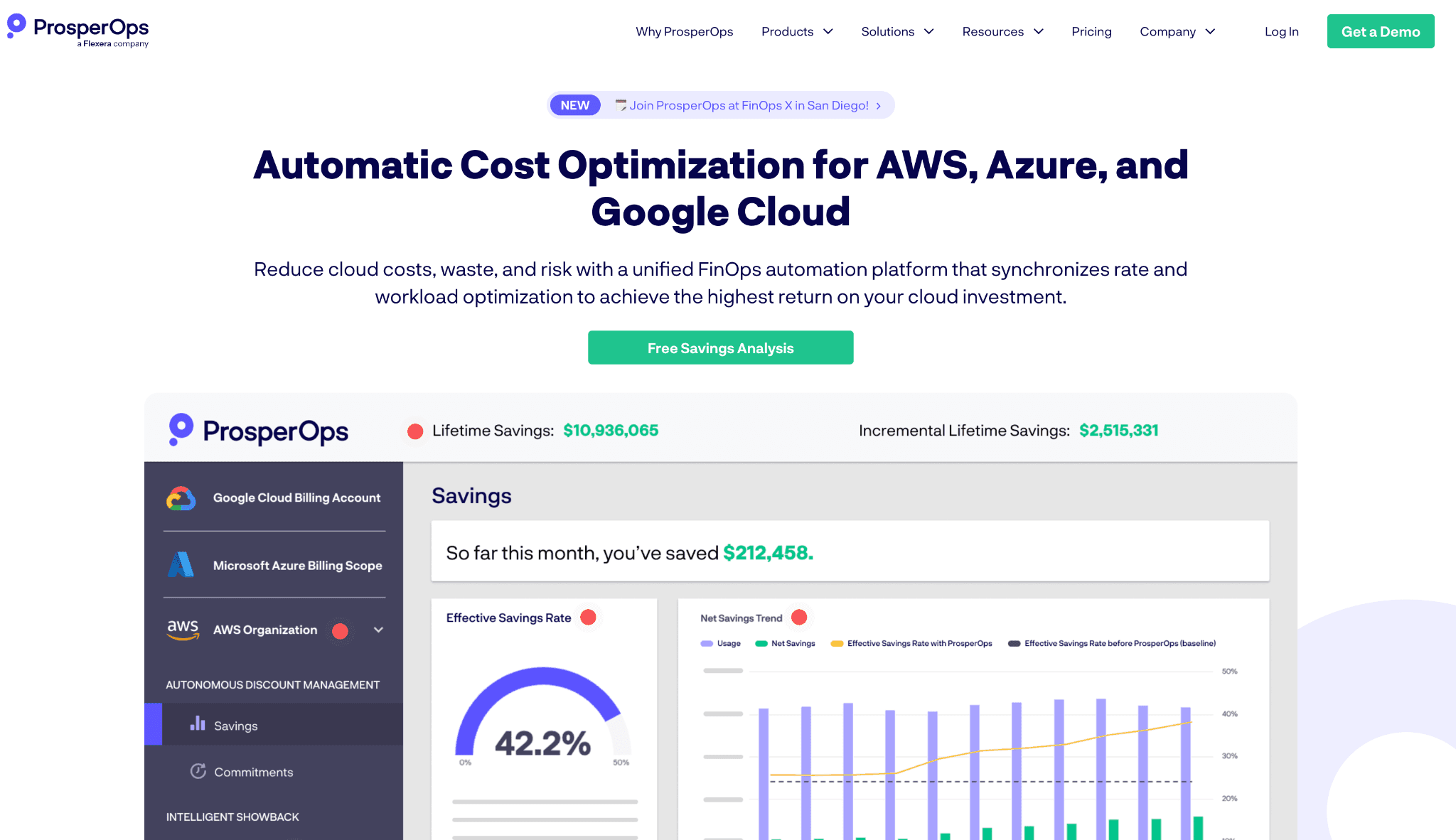Image resolution: width=1456 pixels, height=840 pixels.
Task: Click the Usage legend purple swatch
Action: (707, 644)
